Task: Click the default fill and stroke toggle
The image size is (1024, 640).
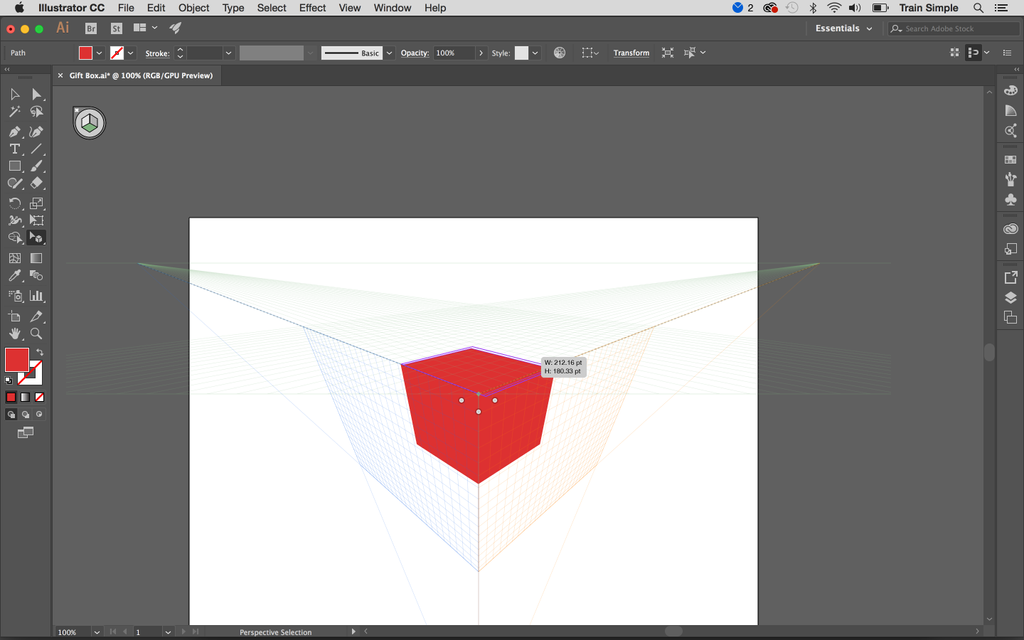Action: pos(6,380)
